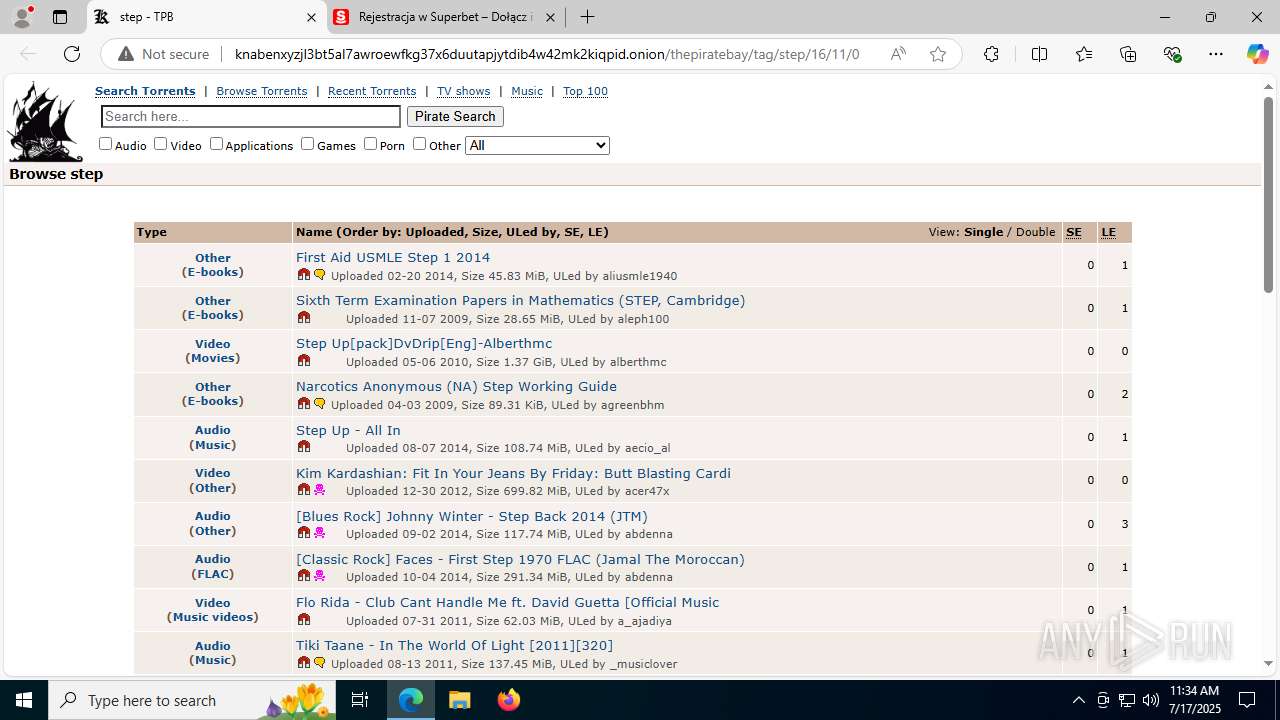Open Copilot icon in Edge
1280x720 pixels.
pyautogui.click(x=1257, y=54)
